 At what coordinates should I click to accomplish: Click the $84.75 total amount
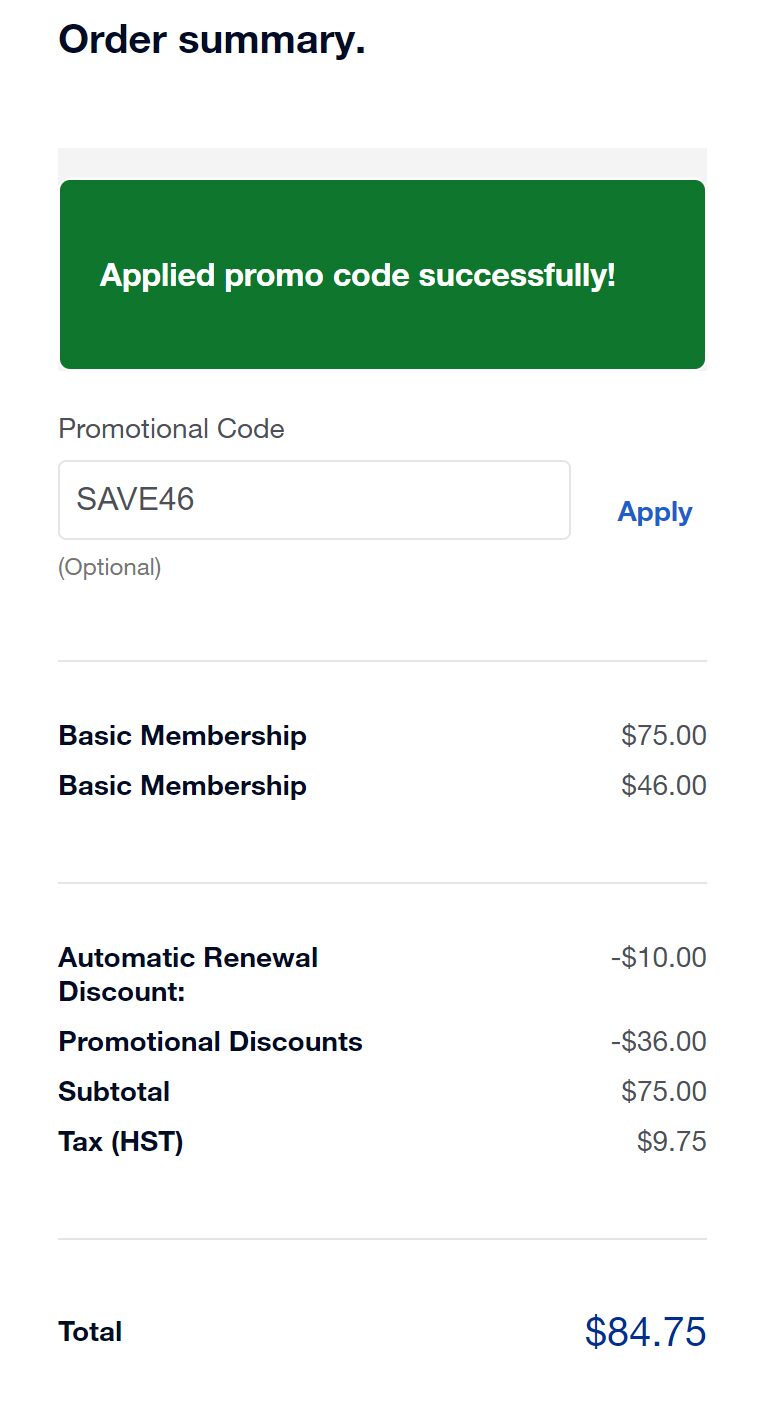pyautogui.click(x=643, y=1331)
